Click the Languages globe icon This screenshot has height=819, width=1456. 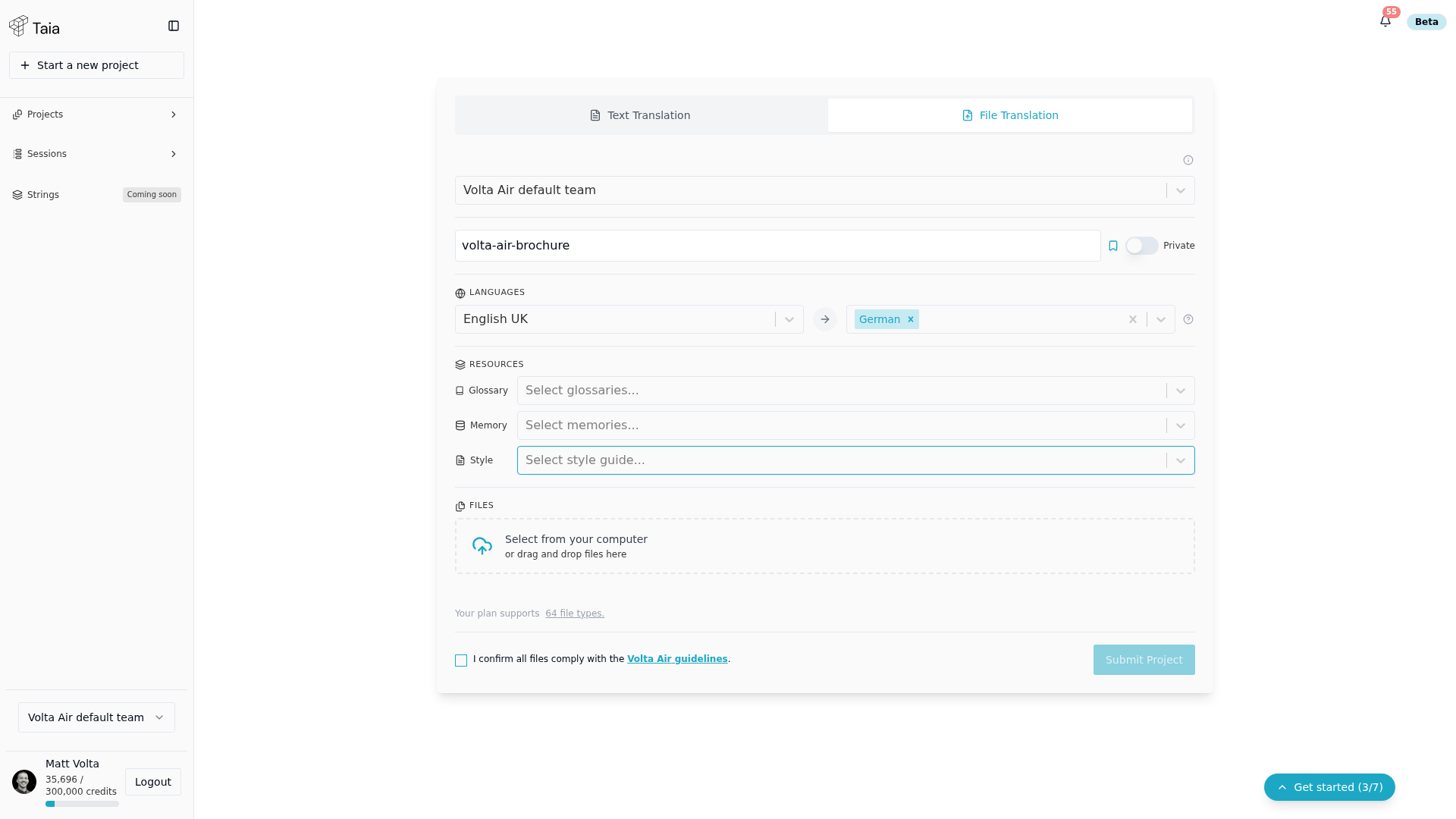(460, 293)
